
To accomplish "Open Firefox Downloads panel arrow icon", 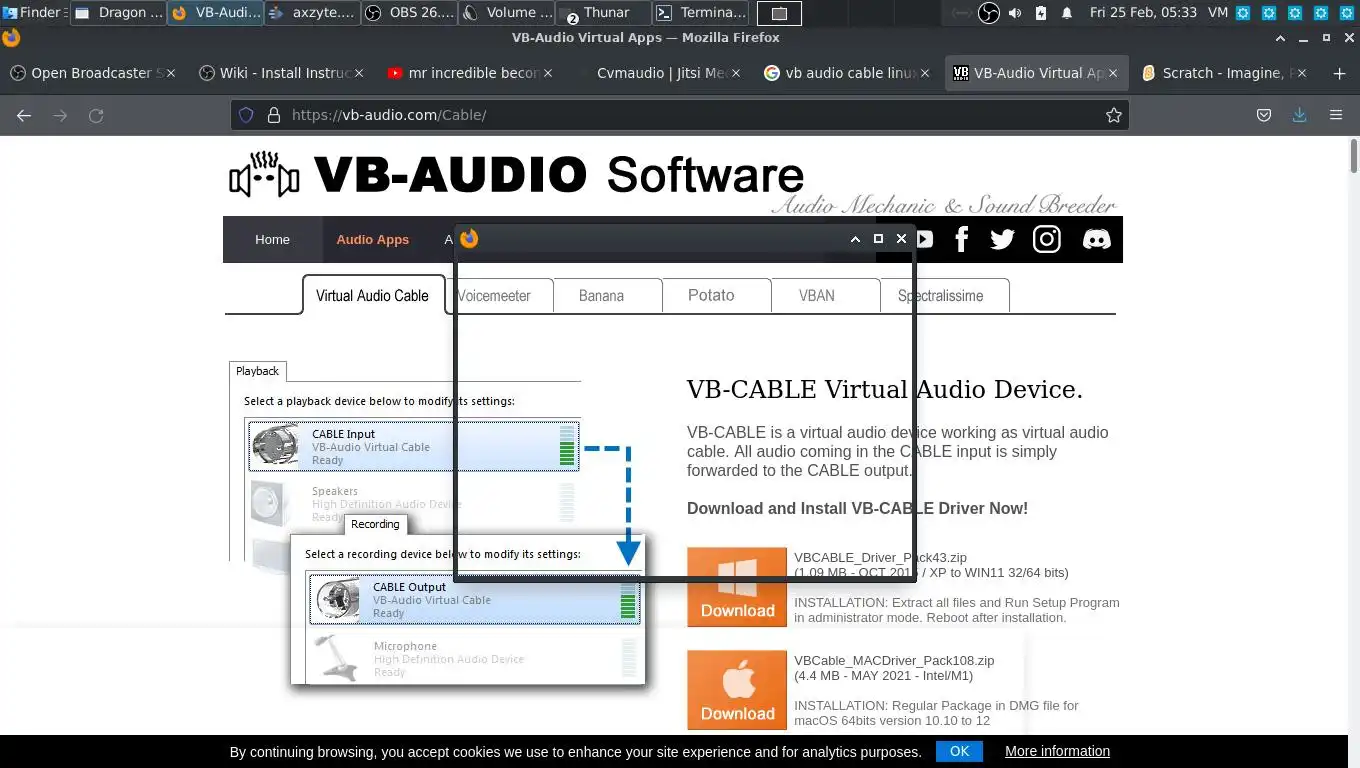I will tap(1299, 115).
